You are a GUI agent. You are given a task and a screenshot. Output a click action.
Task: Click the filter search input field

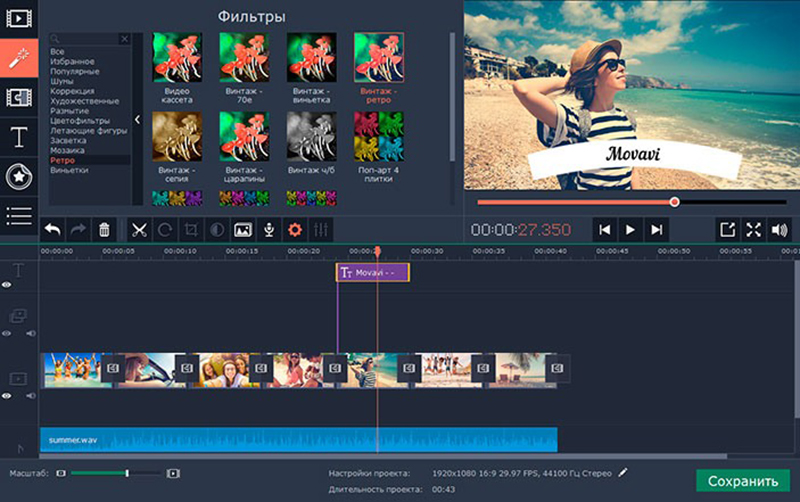tap(84, 39)
